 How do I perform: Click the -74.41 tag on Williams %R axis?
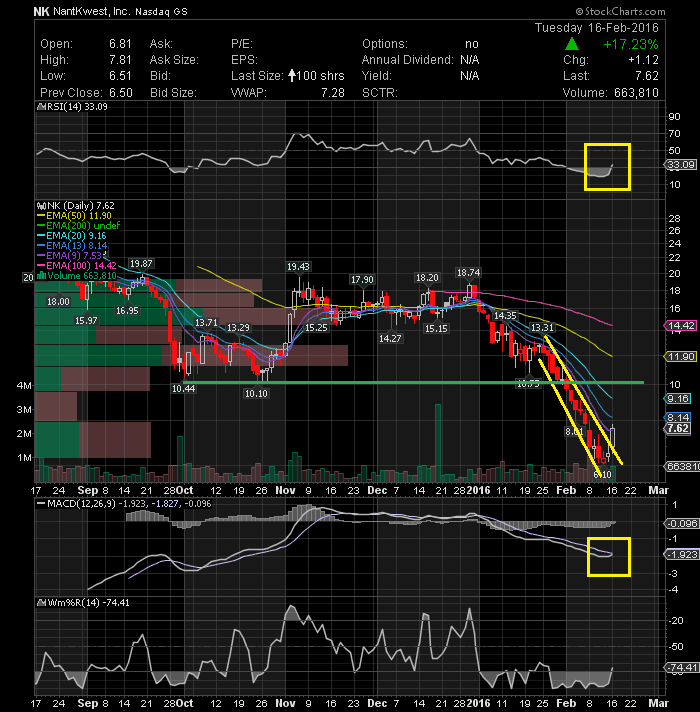681,668
